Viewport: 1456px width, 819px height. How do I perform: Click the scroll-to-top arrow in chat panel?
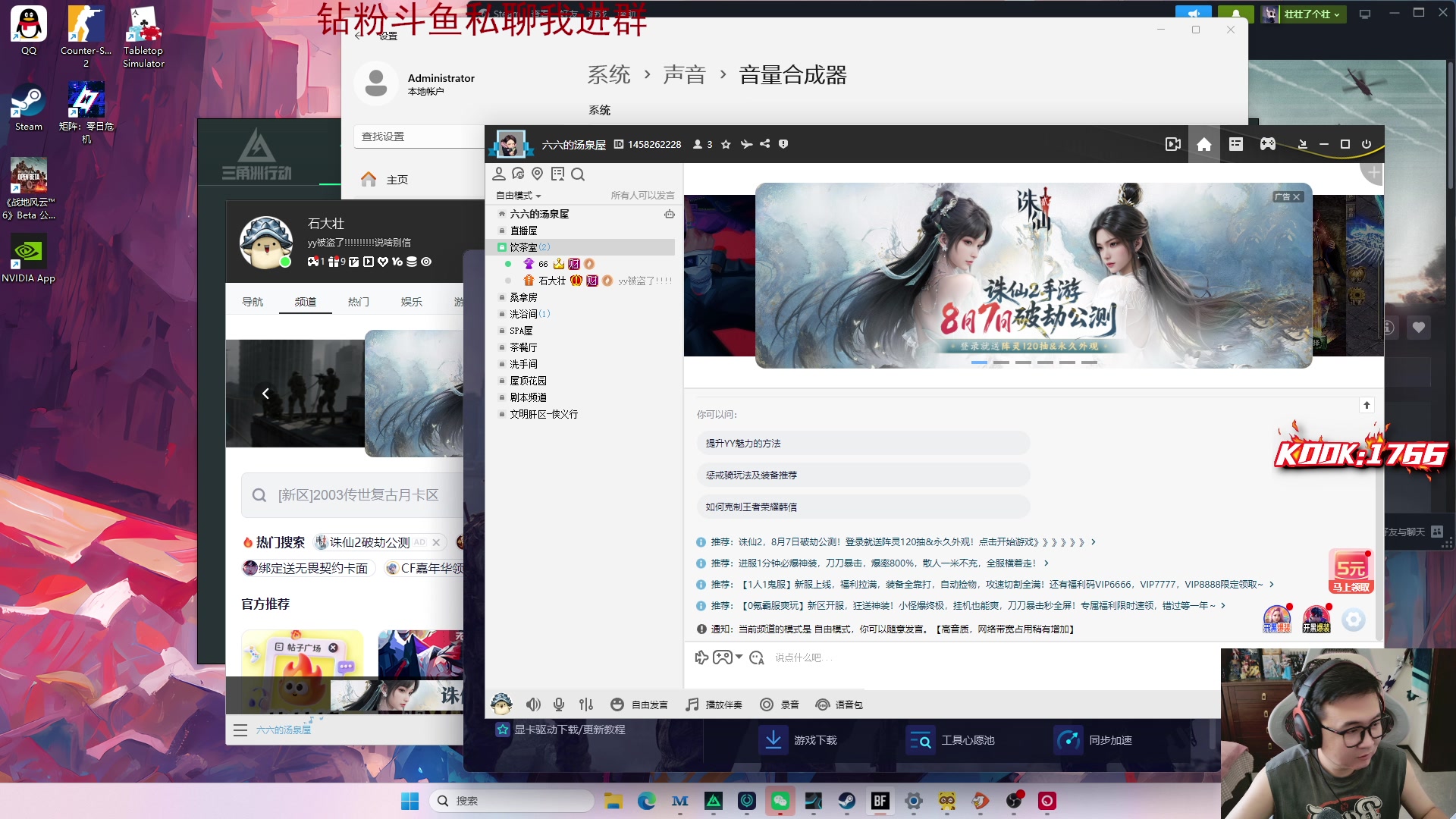click(x=1367, y=405)
